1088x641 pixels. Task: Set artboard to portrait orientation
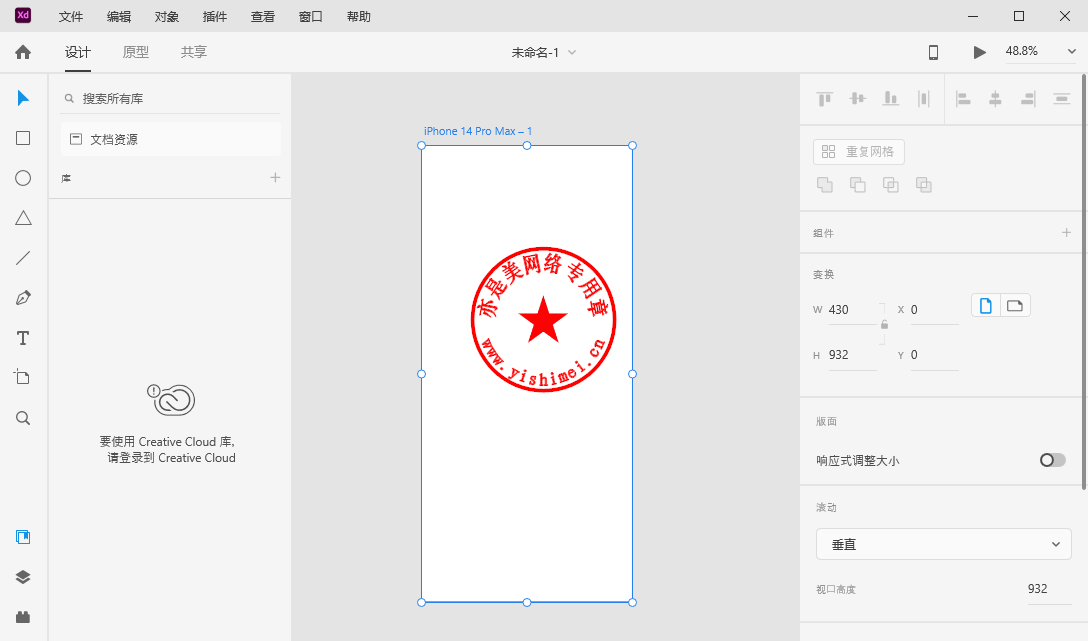986,305
